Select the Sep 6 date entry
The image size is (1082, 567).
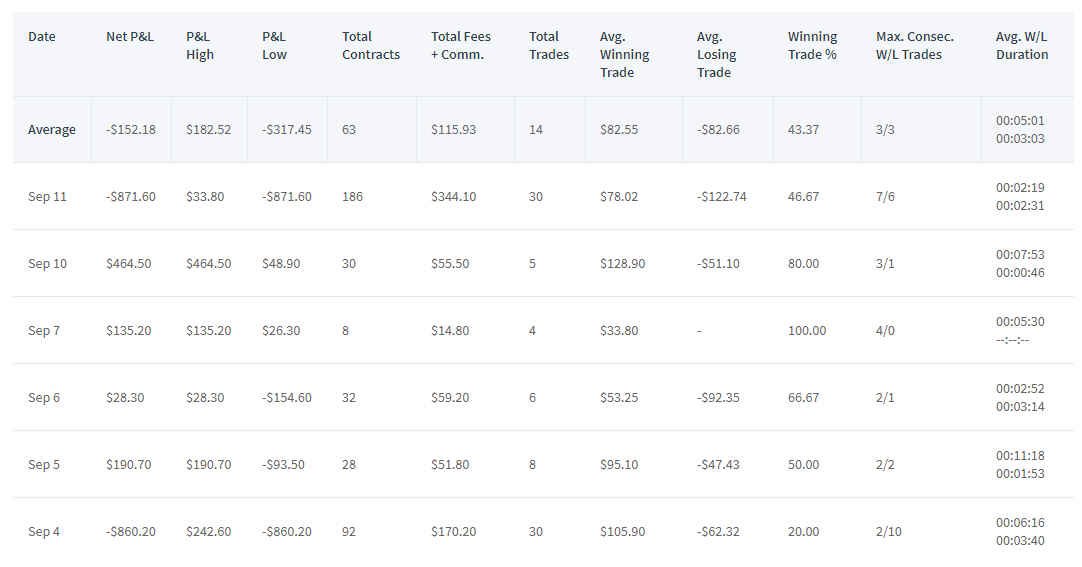click(43, 397)
